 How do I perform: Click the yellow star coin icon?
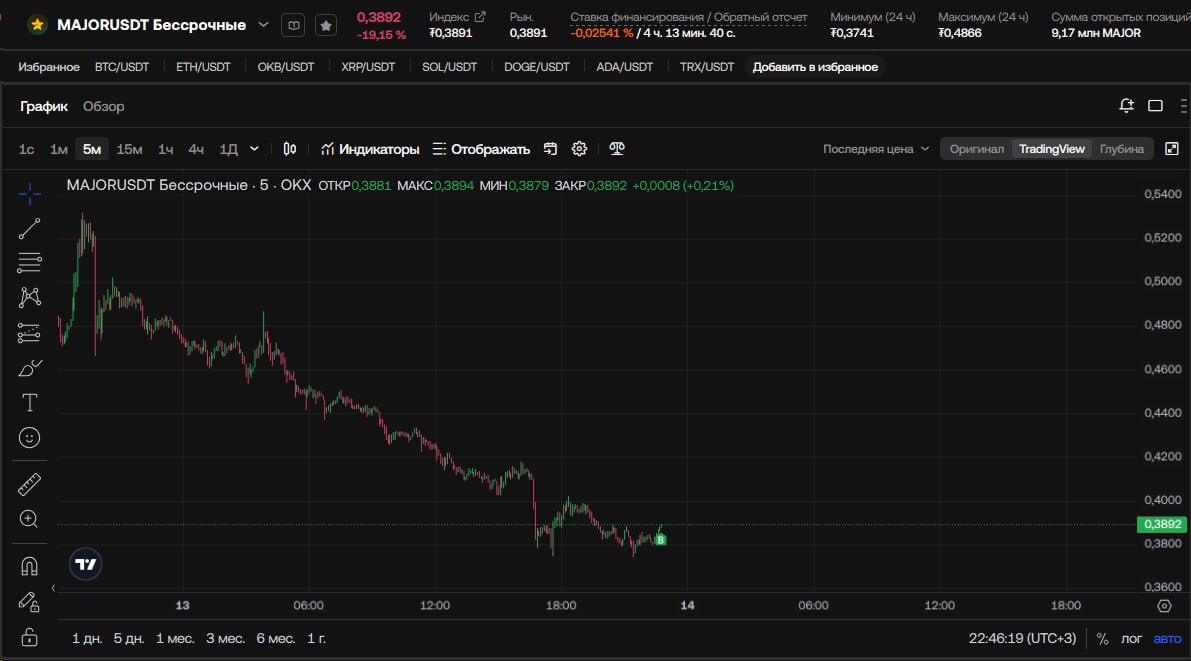[x=36, y=24]
